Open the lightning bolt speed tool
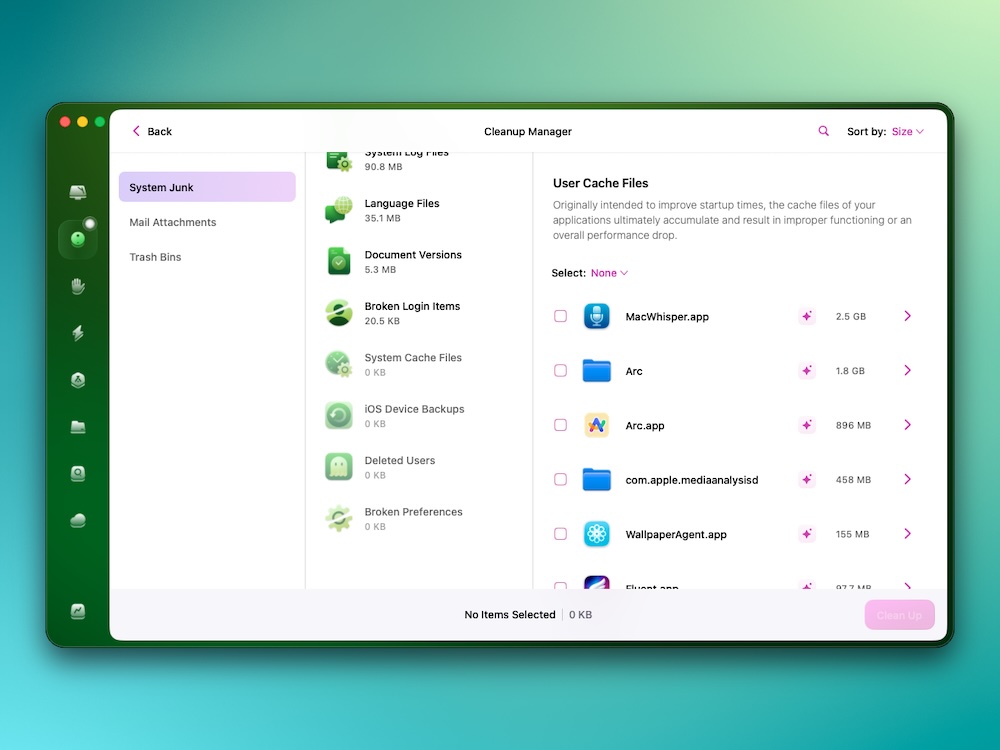 pos(78,333)
